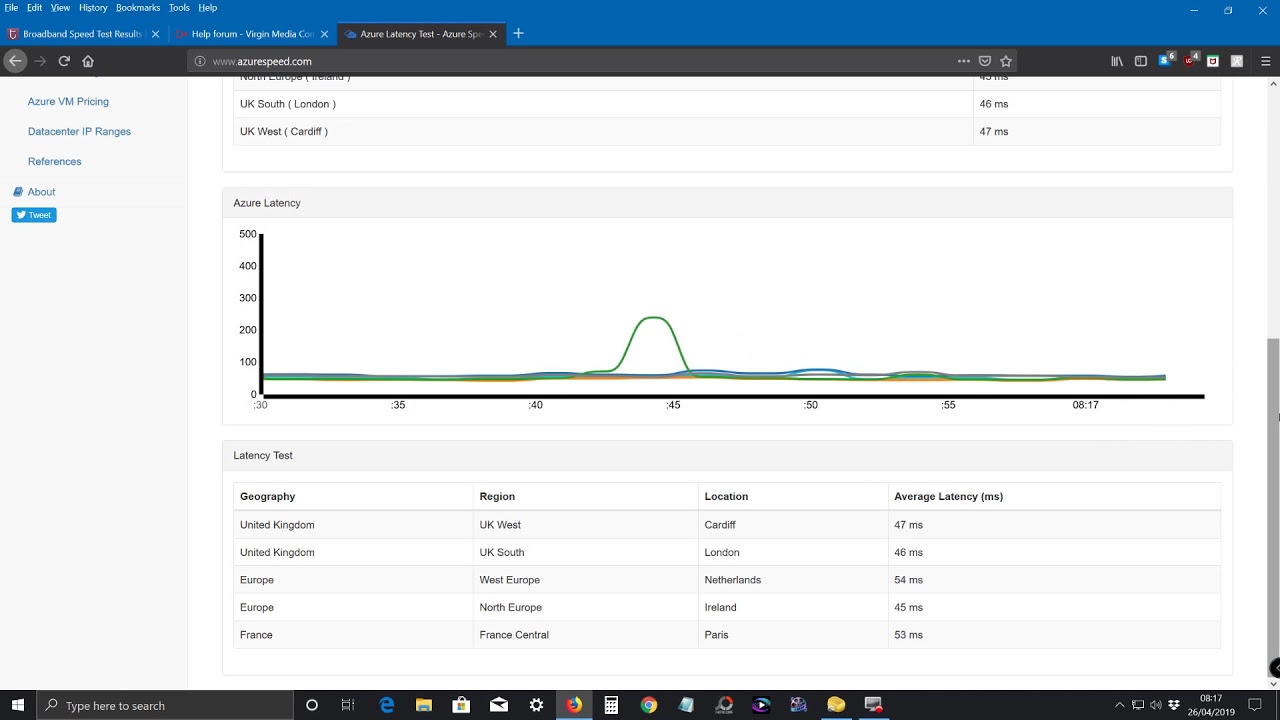The height and width of the screenshot is (720, 1280).
Task: Open Settings gear on taskbar
Action: tap(536, 705)
